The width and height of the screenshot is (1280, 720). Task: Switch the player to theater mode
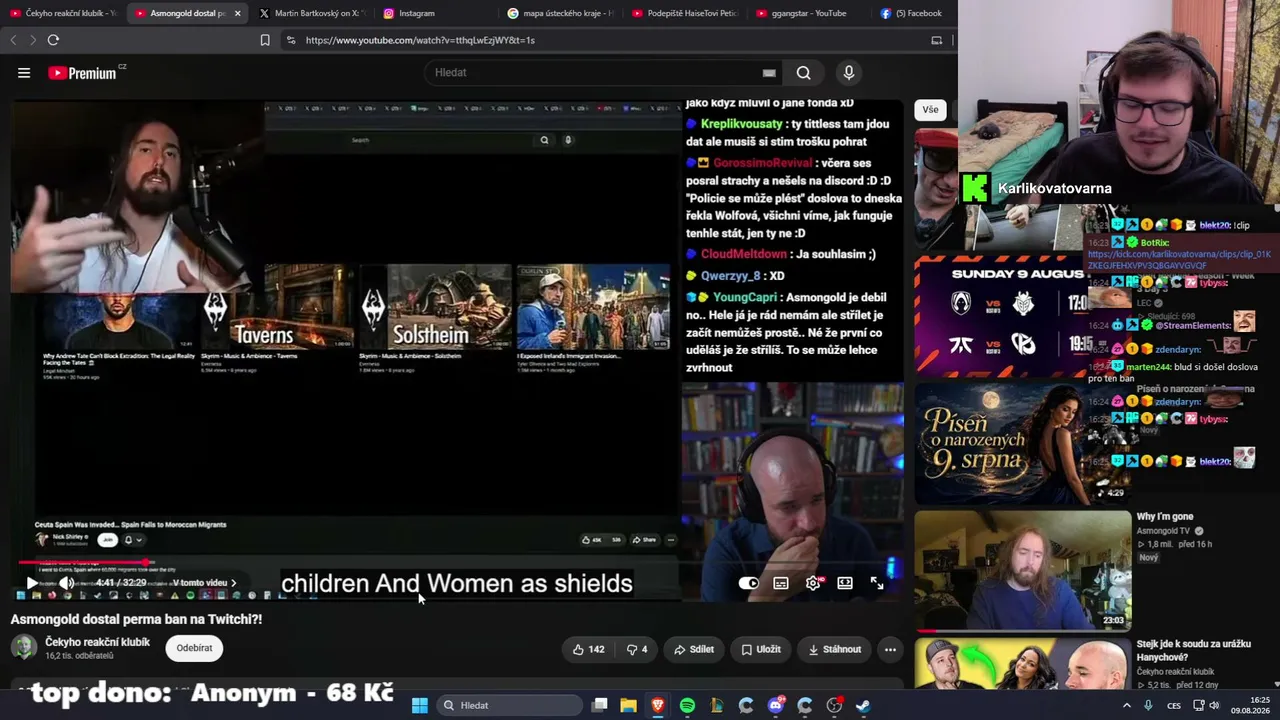click(x=845, y=583)
